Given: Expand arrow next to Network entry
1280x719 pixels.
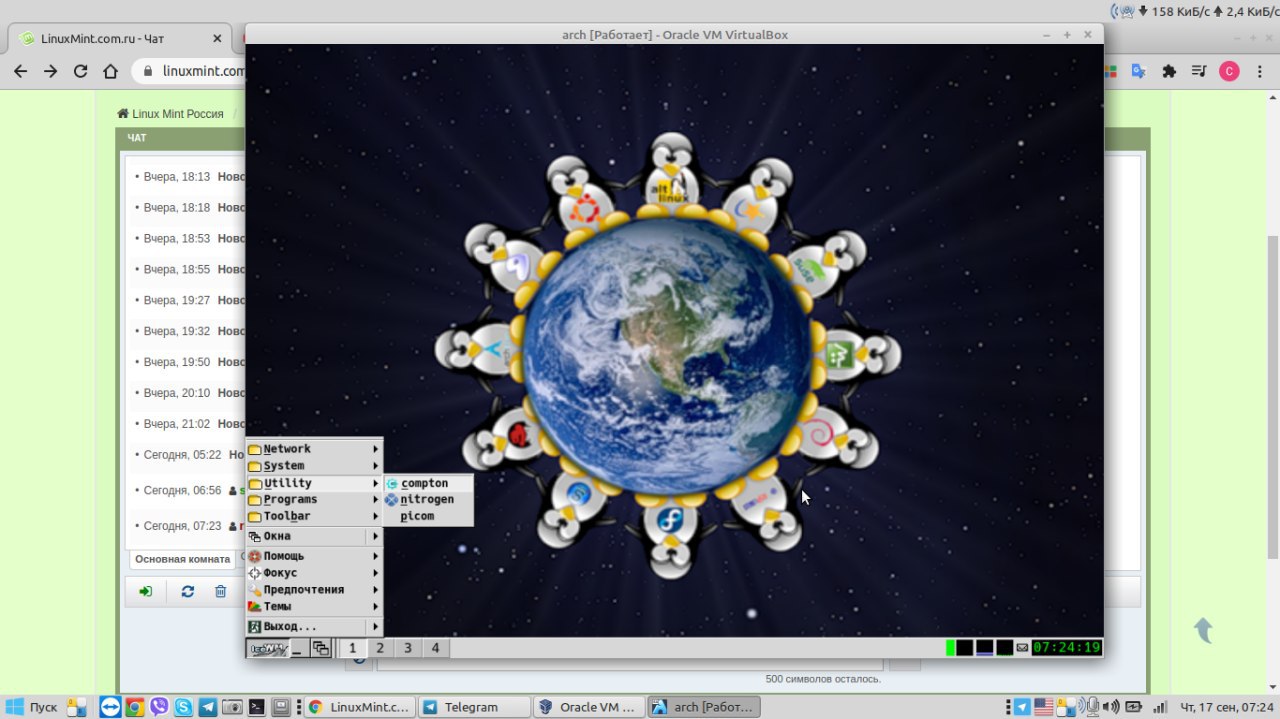Looking at the screenshot, I should (x=376, y=449).
